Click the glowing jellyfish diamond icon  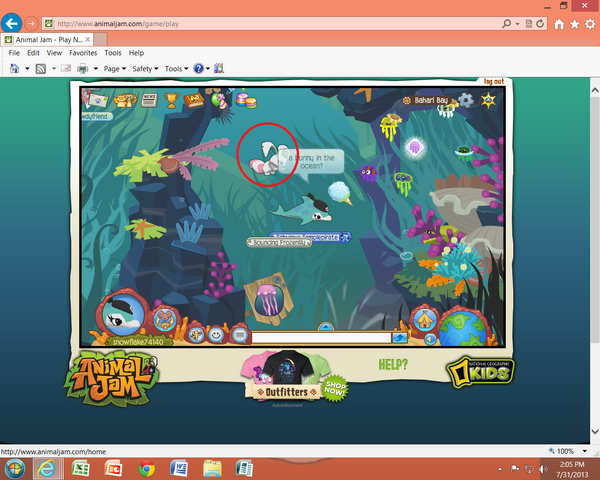[415, 147]
